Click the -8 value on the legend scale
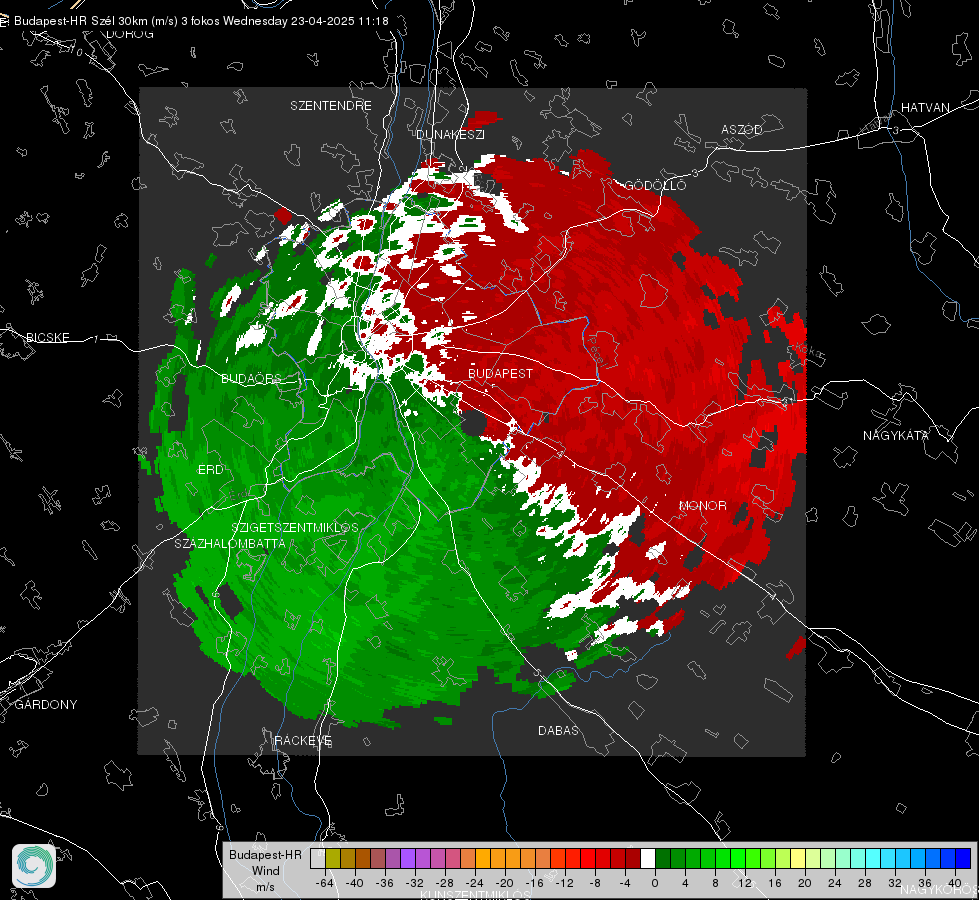 tap(595, 883)
